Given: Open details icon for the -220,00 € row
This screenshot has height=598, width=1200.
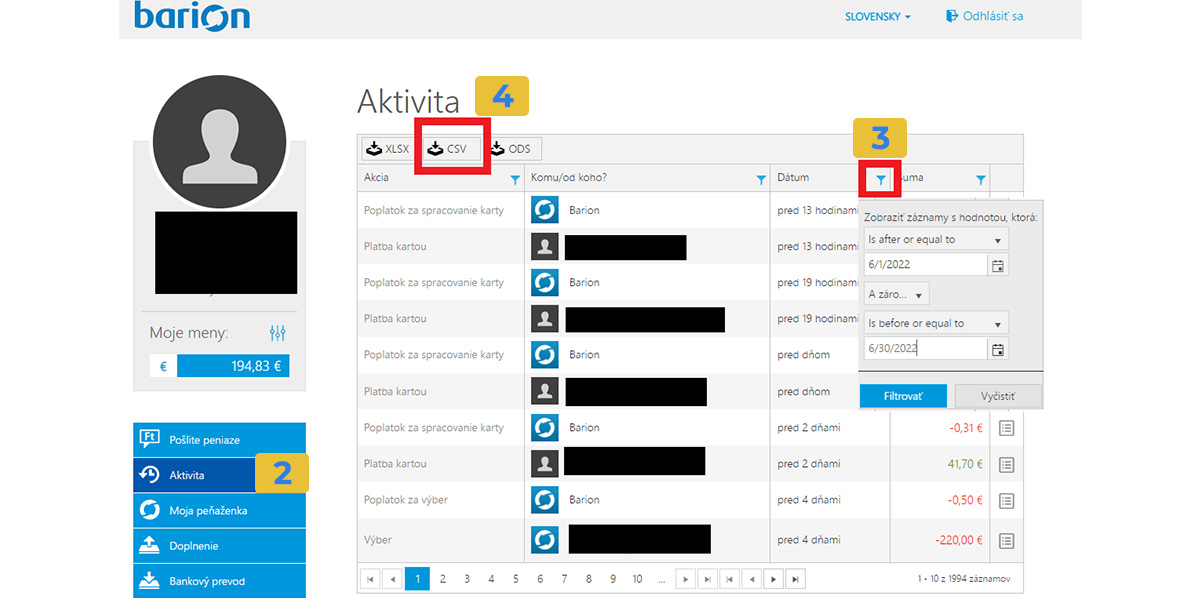Looking at the screenshot, I should [x=1007, y=540].
